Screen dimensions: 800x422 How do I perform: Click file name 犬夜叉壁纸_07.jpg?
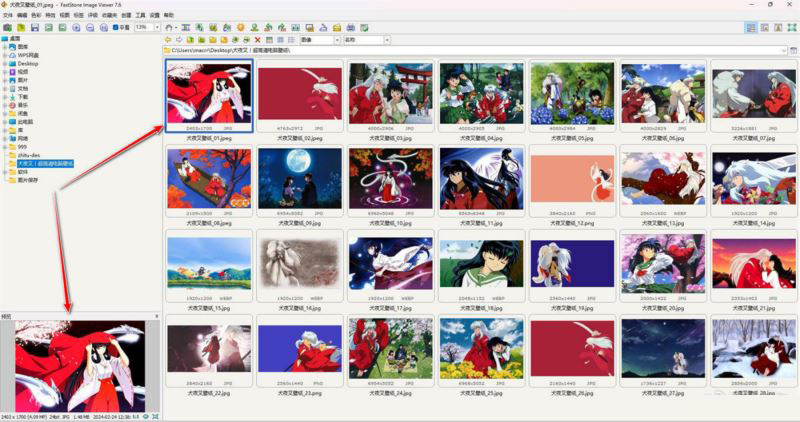pos(754,138)
